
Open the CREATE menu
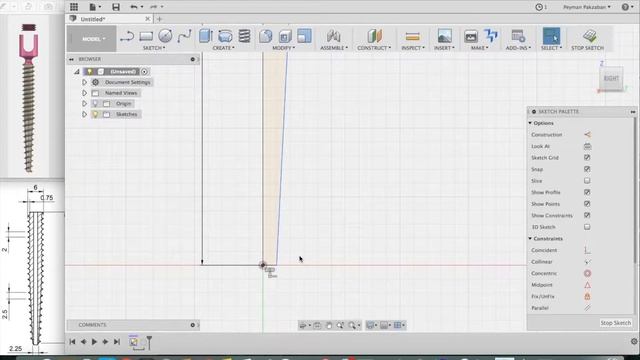coord(223,48)
